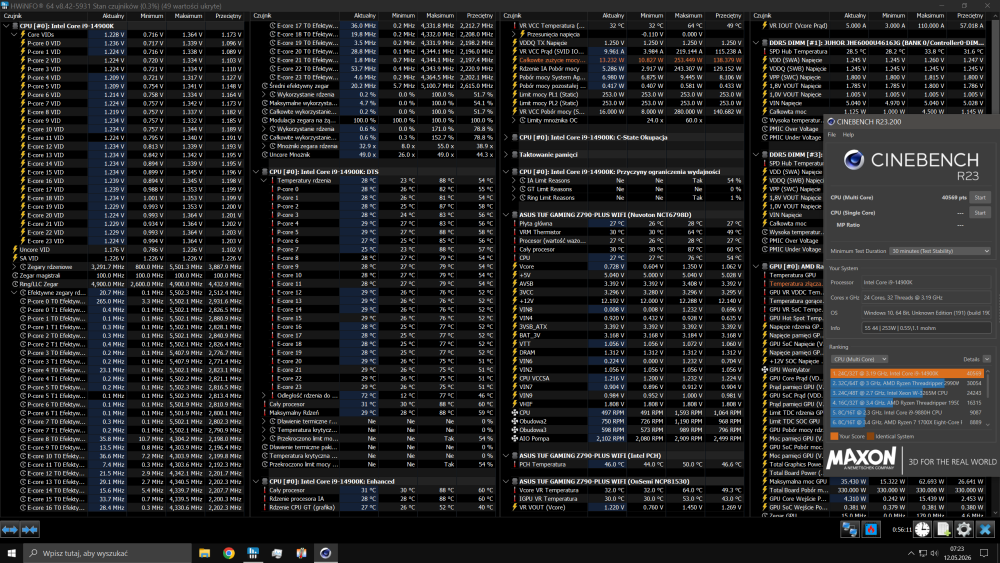Click the expand columns double-arrow icon
The image size is (1000, 563).
[x=10, y=529]
